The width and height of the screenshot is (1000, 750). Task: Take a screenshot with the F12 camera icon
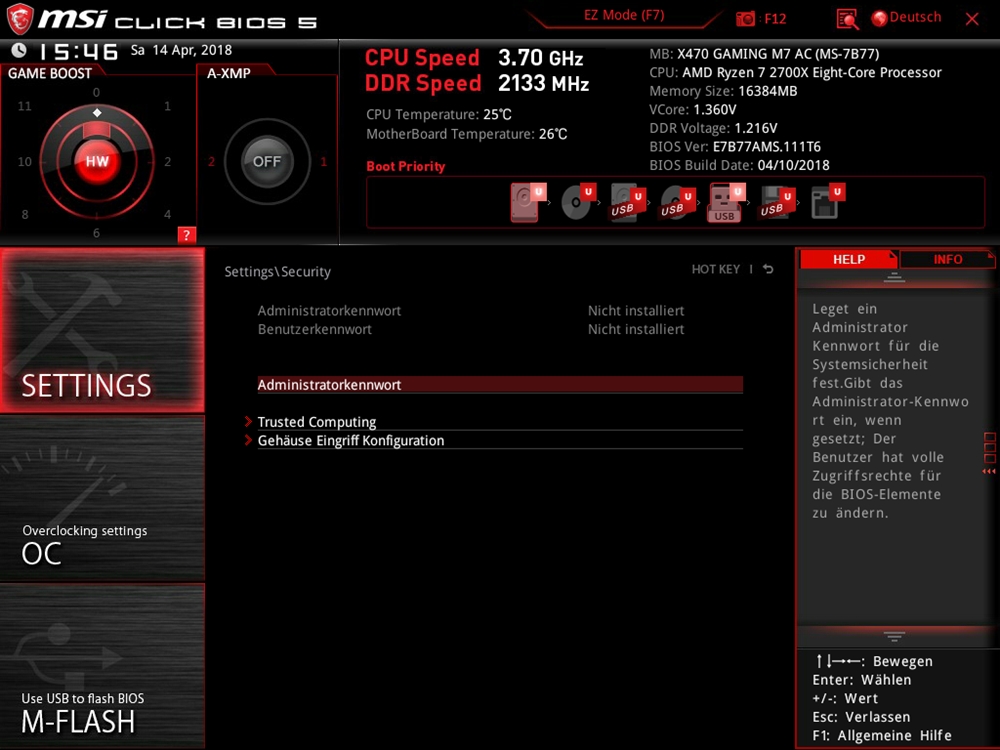tap(745, 19)
